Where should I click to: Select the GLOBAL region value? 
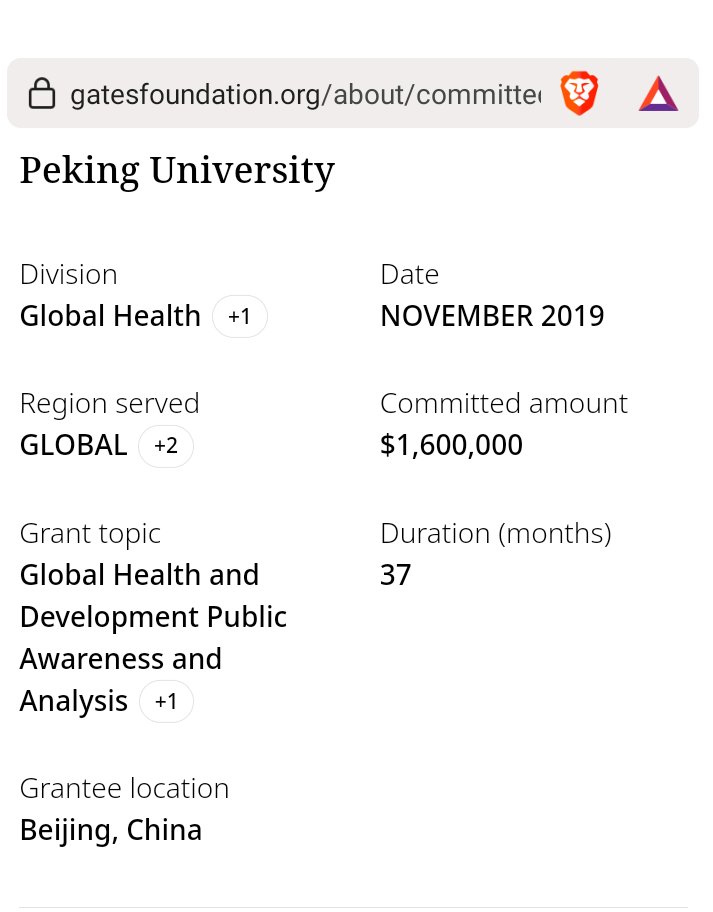(73, 446)
